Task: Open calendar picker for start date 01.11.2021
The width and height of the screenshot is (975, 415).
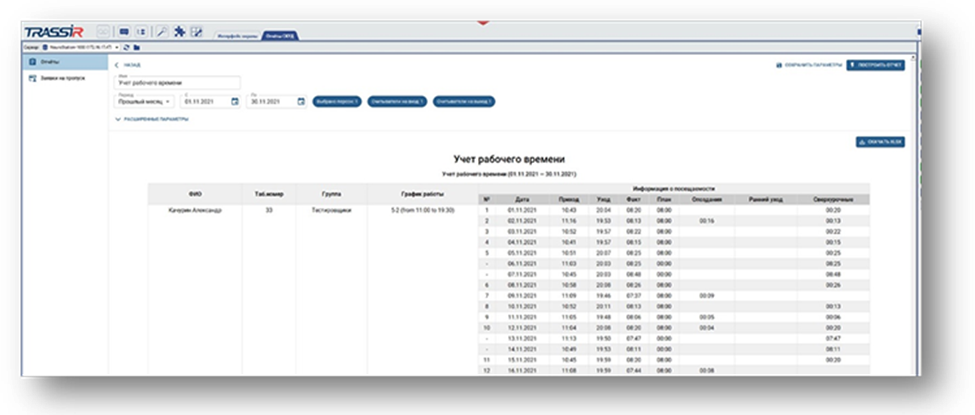Action: 234,101
